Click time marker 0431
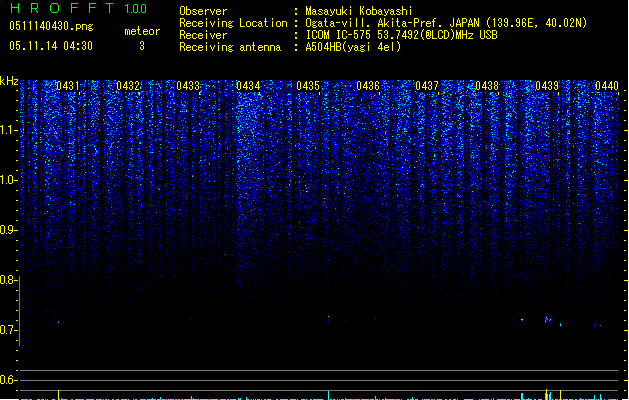This screenshot has width=629, height=400. pos(68,86)
